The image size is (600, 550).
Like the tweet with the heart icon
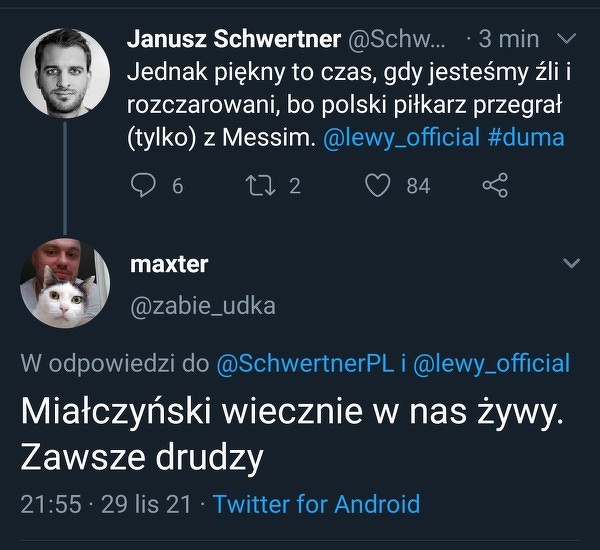[377, 185]
